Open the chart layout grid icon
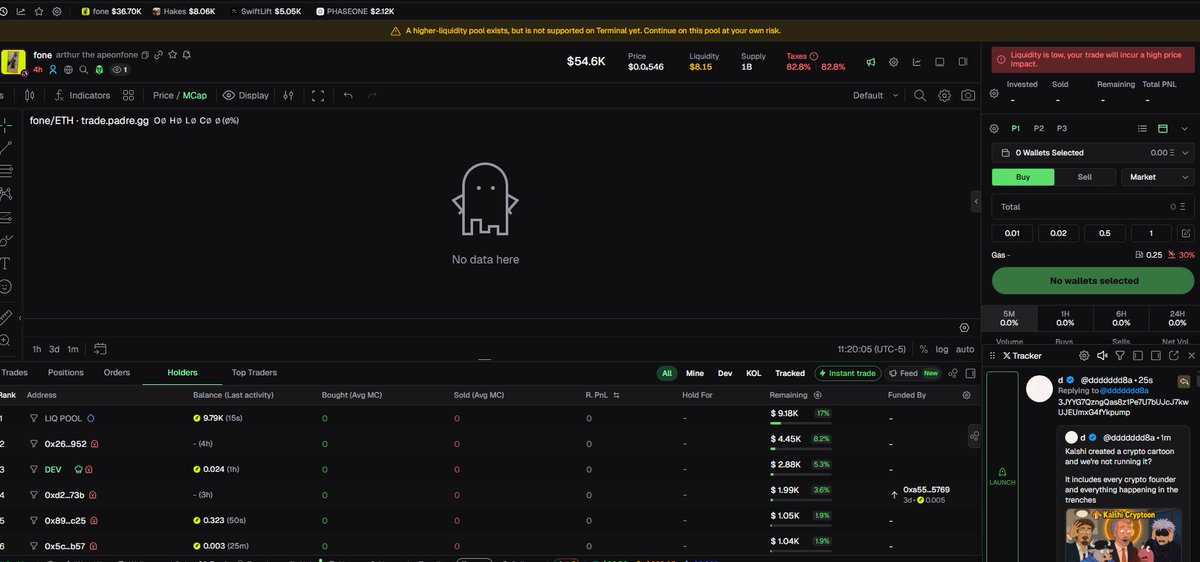The image size is (1200, 562). (129, 95)
